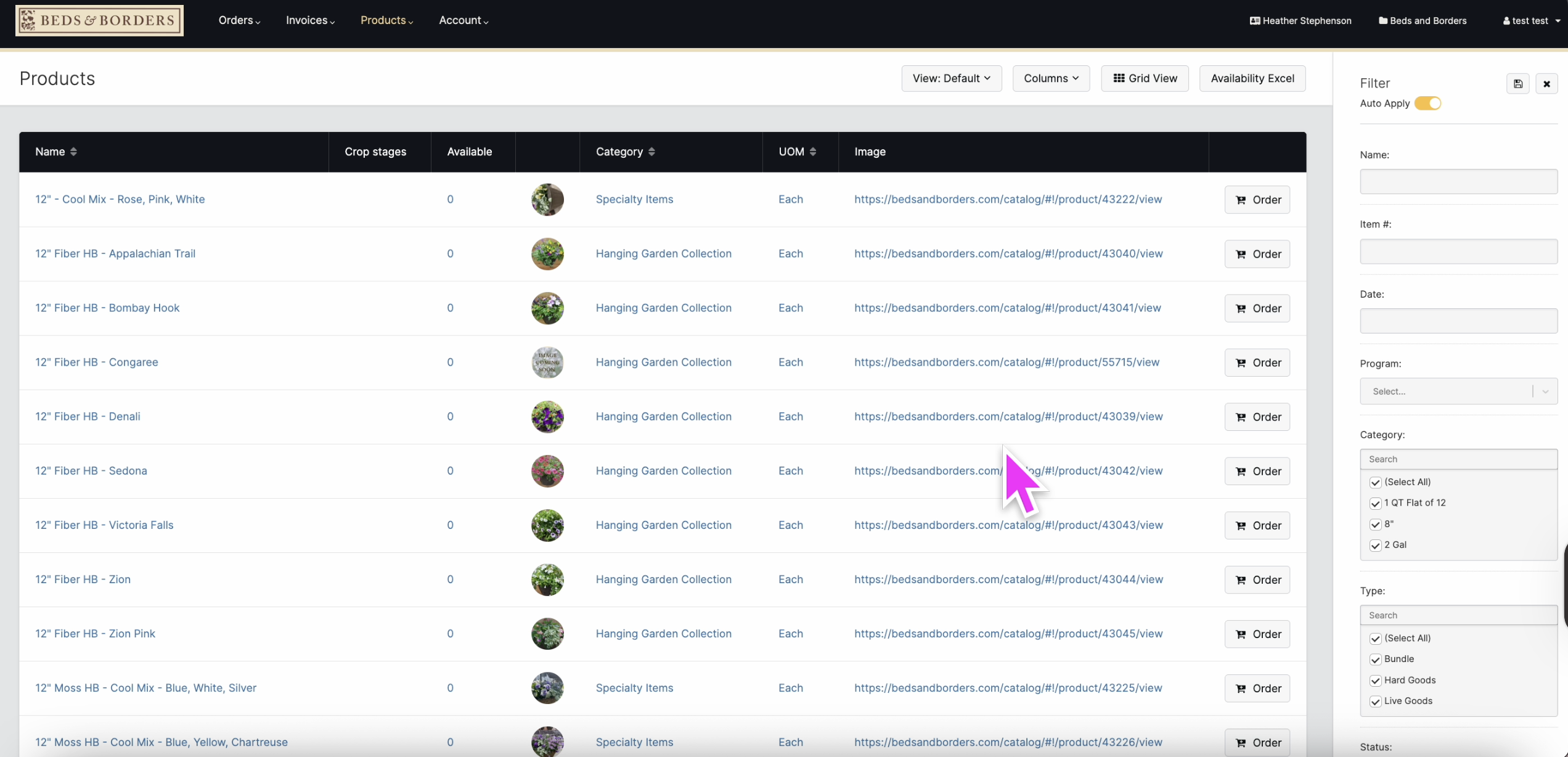Open the Orders menu

pyautogui.click(x=239, y=20)
